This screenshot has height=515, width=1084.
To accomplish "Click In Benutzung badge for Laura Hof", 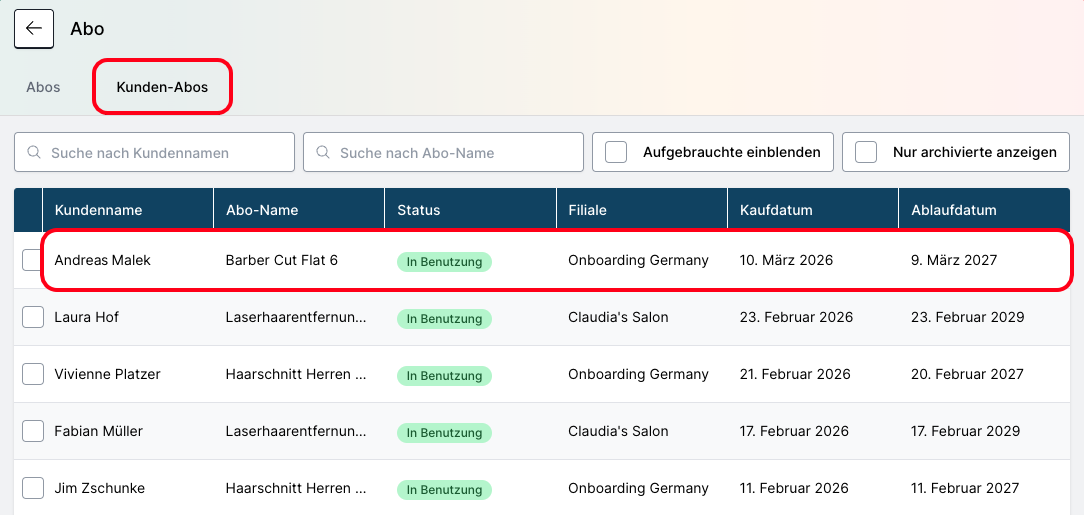I will point(444,319).
